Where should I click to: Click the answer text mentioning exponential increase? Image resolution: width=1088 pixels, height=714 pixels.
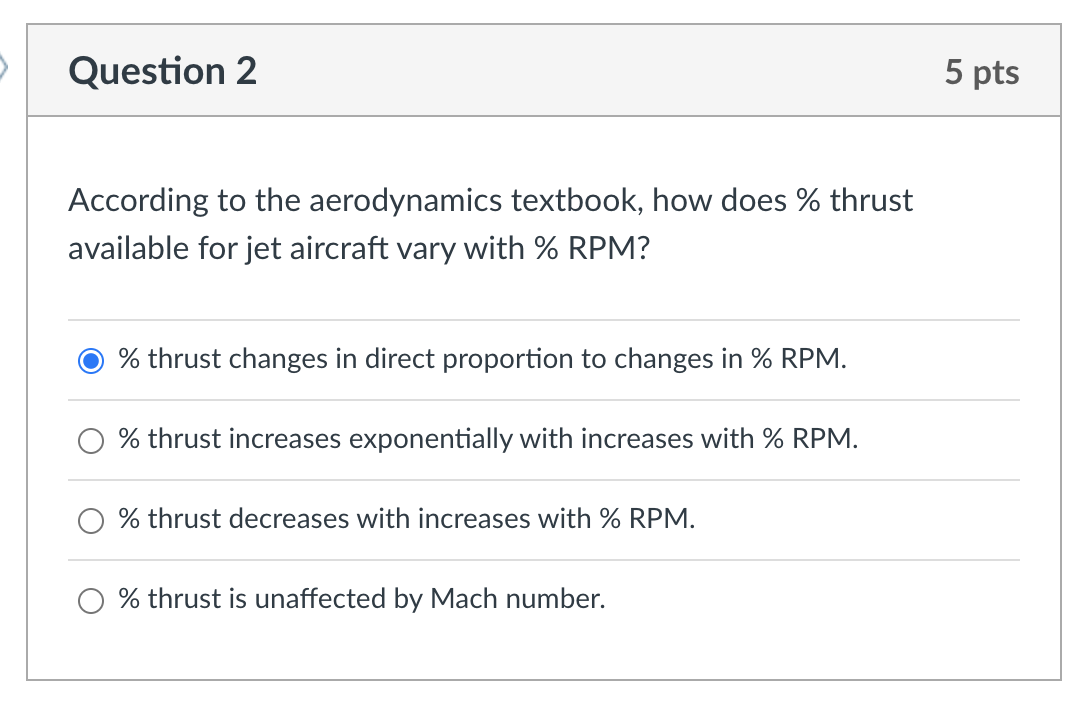tap(487, 438)
